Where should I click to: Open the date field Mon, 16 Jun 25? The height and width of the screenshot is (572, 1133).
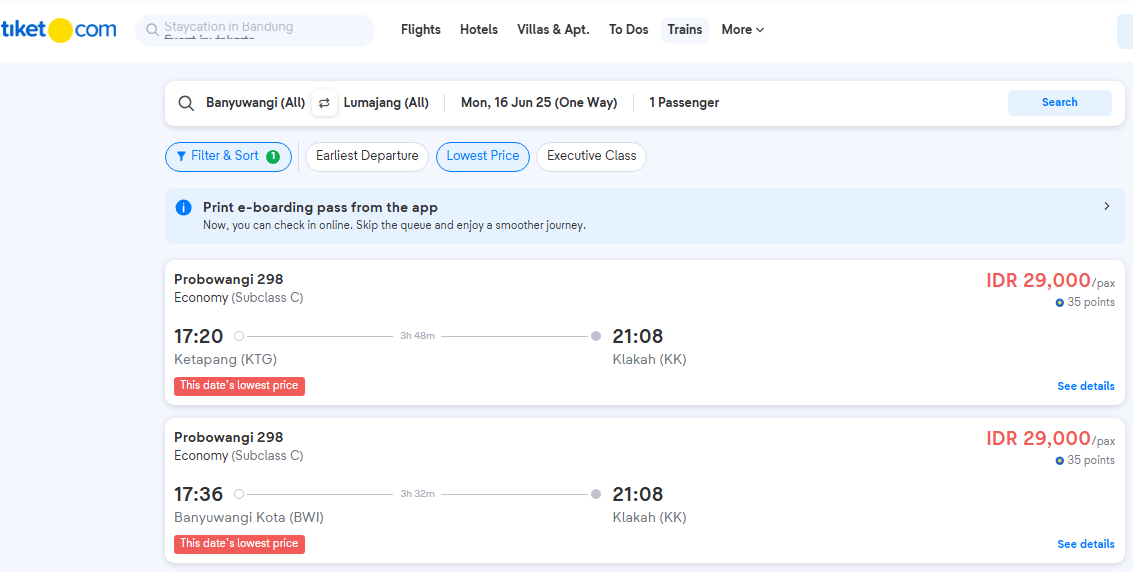[x=539, y=103]
